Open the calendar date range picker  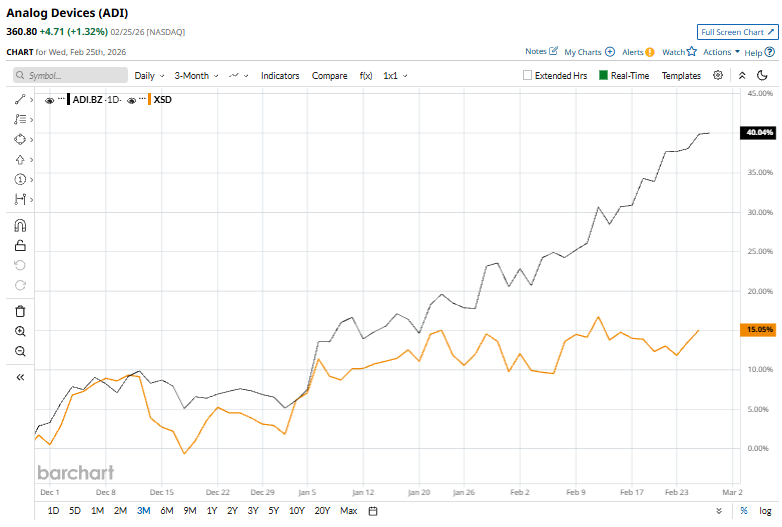373,511
